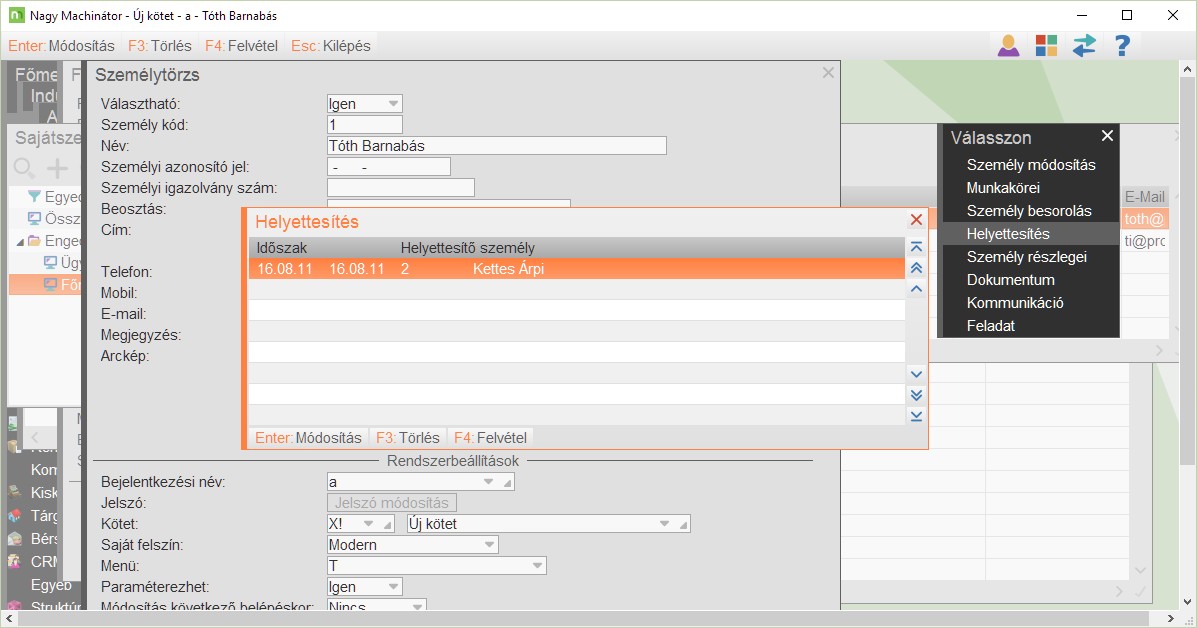Jump to first record in Helyettesítés list
The image size is (1197, 628).
click(x=917, y=247)
